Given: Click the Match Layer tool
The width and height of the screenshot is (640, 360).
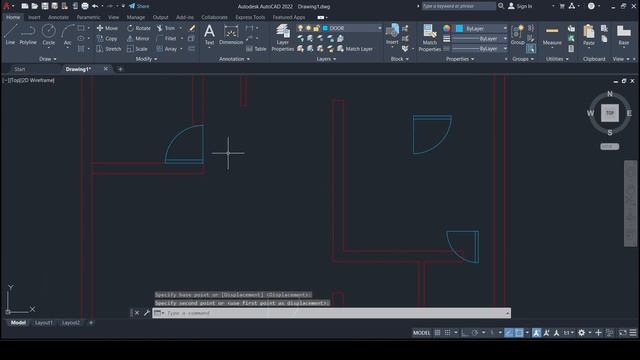Looking at the screenshot, I should (355, 49).
